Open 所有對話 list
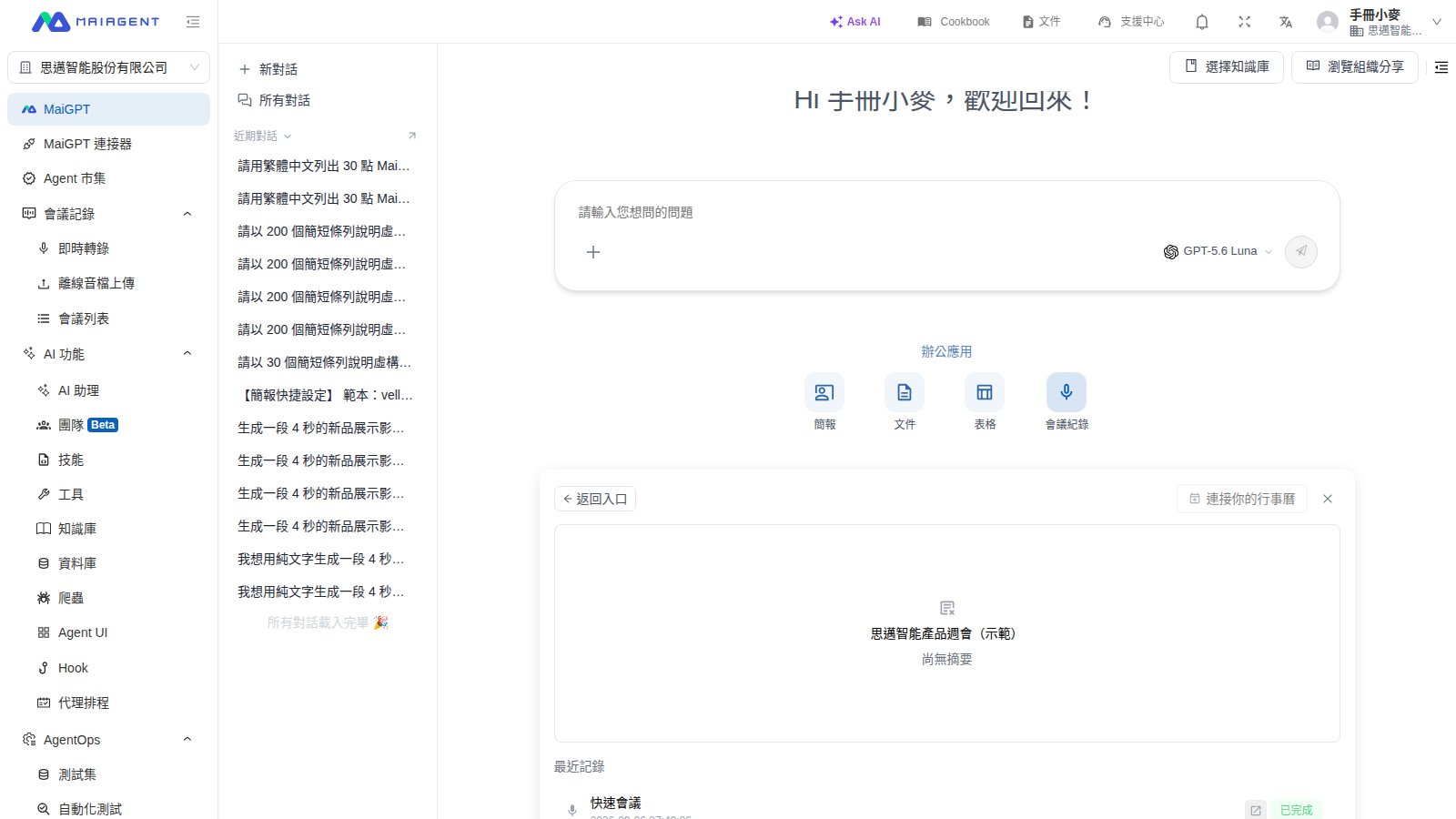The height and width of the screenshot is (819, 1456). point(274,100)
